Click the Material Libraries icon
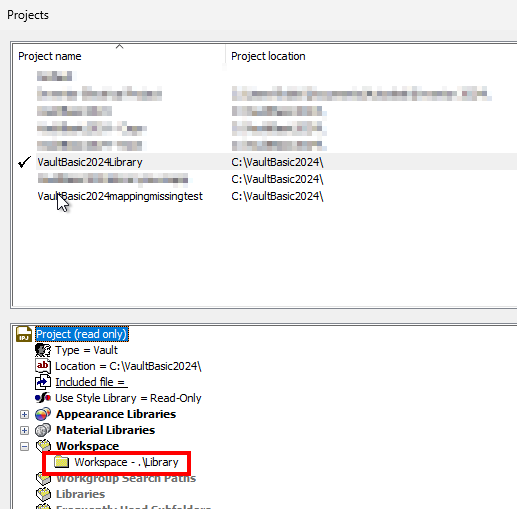Viewport: 517px width, 509px height. tap(43, 430)
